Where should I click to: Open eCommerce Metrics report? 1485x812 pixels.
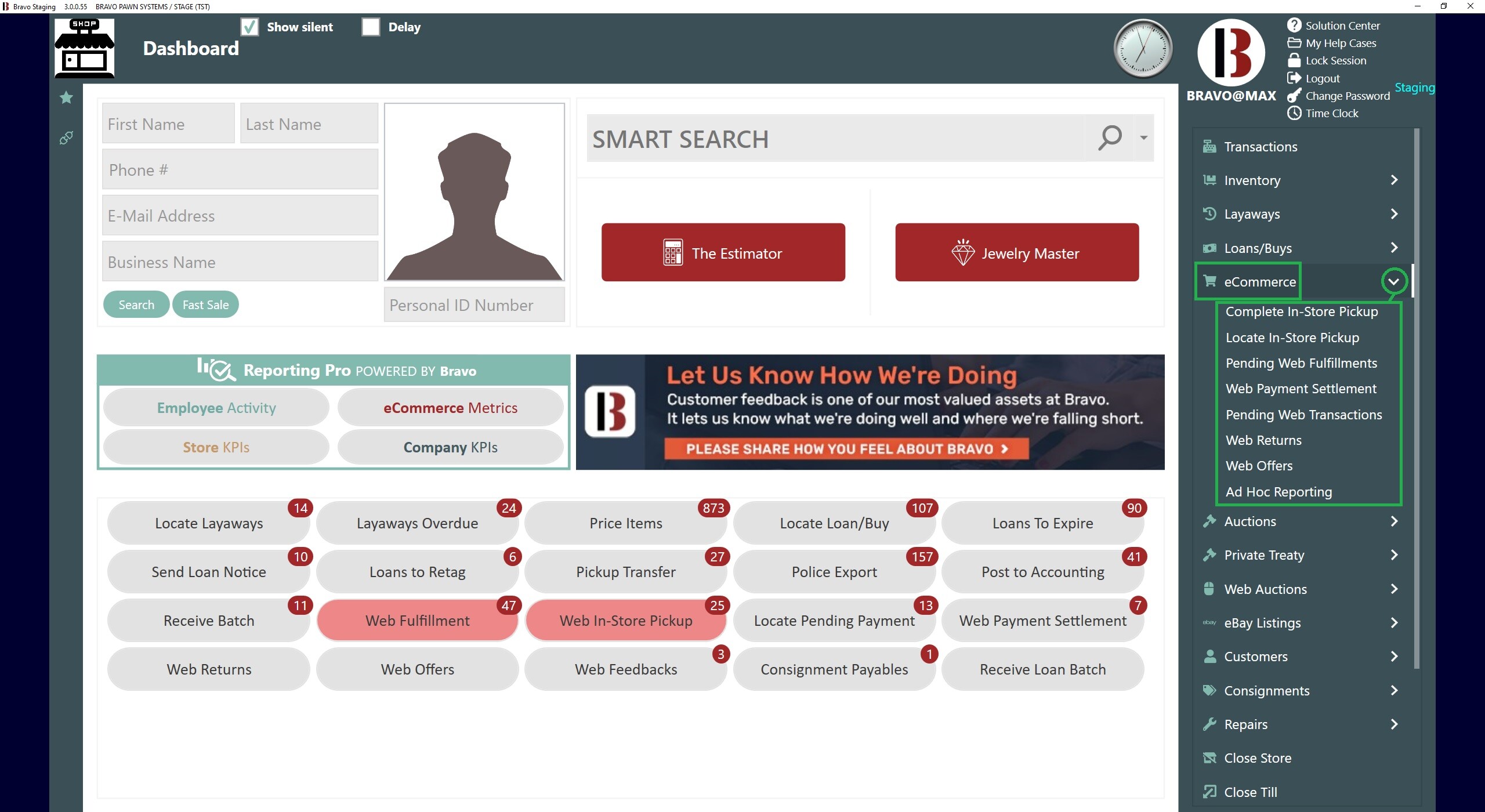point(450,408)
